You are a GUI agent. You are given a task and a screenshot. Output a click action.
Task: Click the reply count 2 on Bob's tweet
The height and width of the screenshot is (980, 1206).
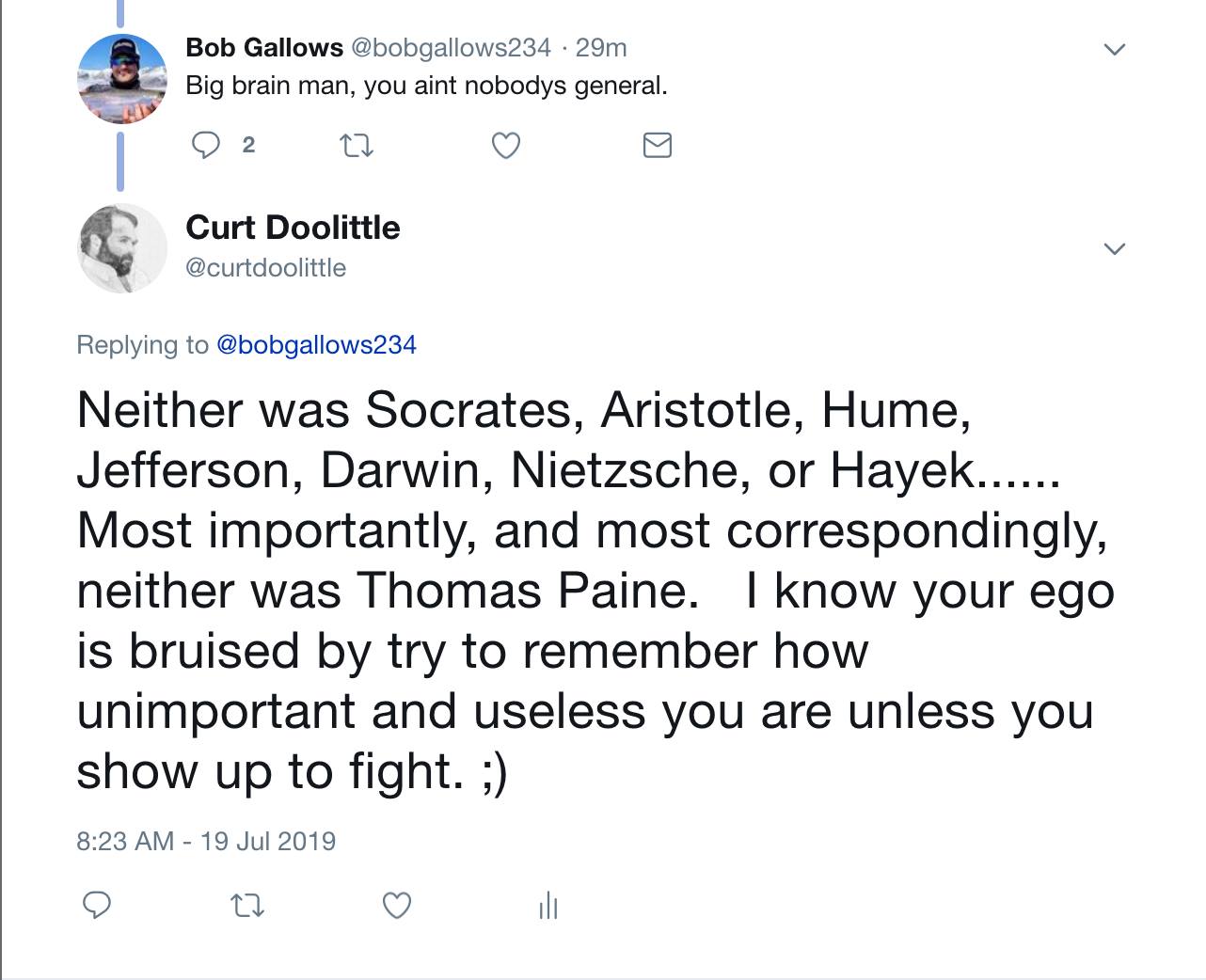(x=247, y=145)
